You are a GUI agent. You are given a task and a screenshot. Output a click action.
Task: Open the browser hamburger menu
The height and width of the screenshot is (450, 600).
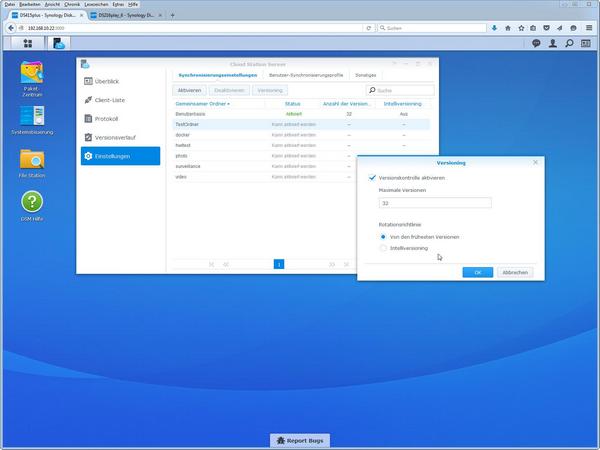[589, 28]
